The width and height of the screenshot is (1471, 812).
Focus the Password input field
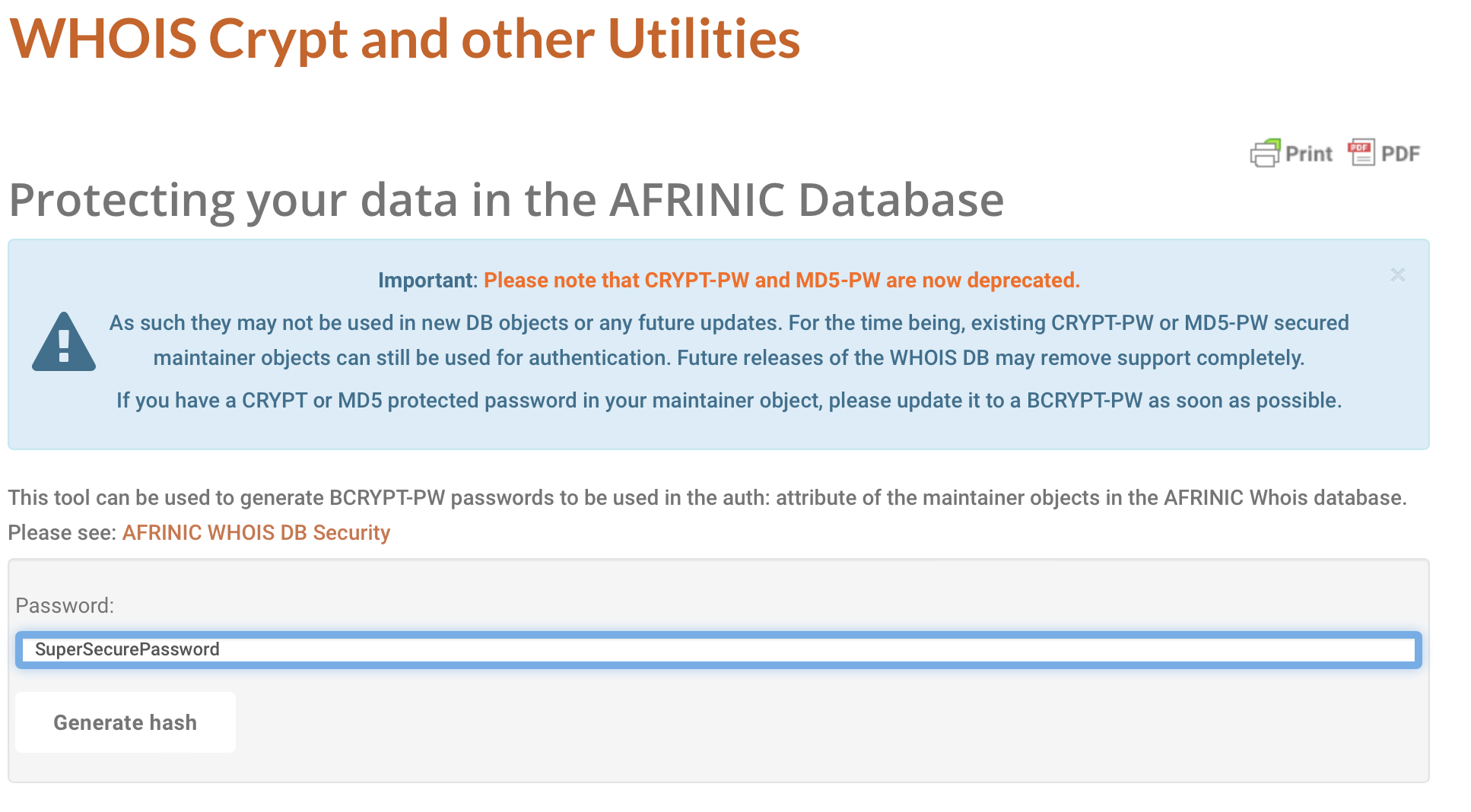click(761, 650)
